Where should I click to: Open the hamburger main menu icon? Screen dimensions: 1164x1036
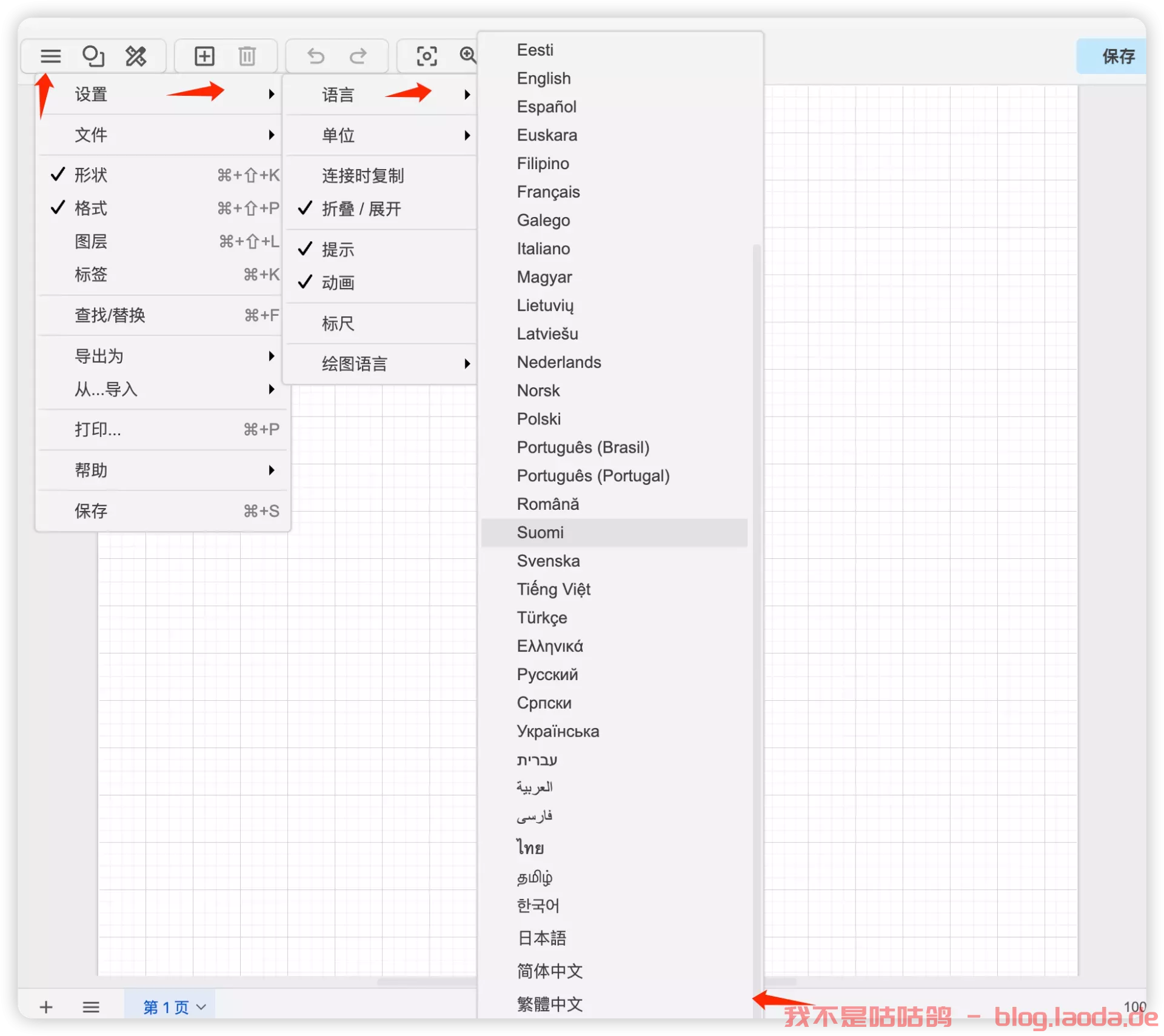(x=51, y=56)
